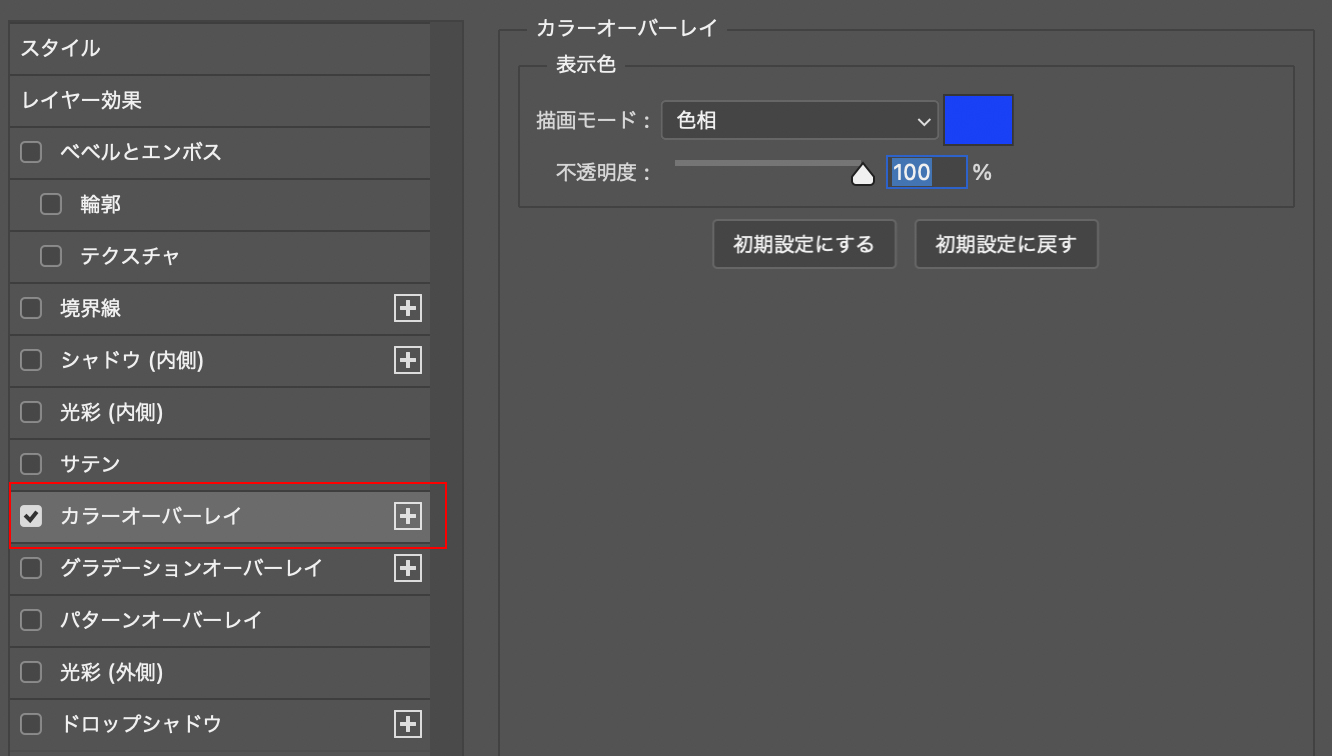This screenshot has height=756, width=1332.
Task: Click the plus icon next to ドロップシャドウ
Action: click(x=407, y=724)
